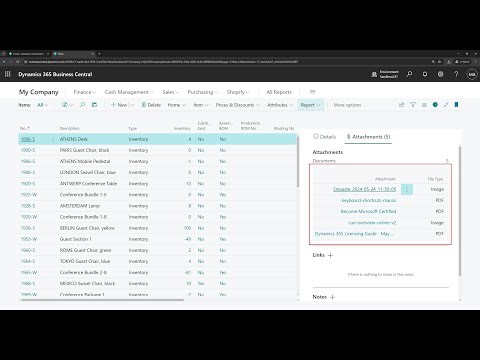Viewport: 480px width, 360px height.
Task: Open the user account avatar menu
Action: point(472,74)
